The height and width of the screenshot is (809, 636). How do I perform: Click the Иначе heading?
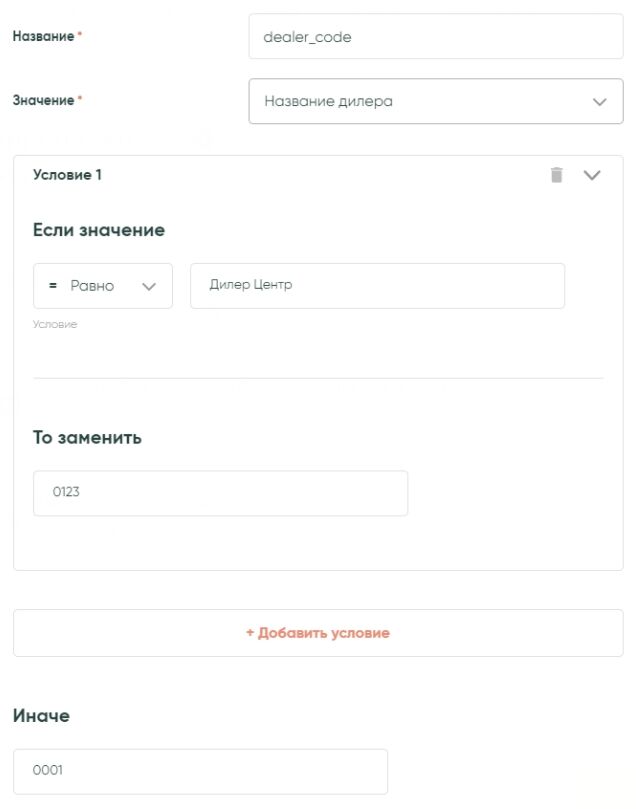click(41, 716)
